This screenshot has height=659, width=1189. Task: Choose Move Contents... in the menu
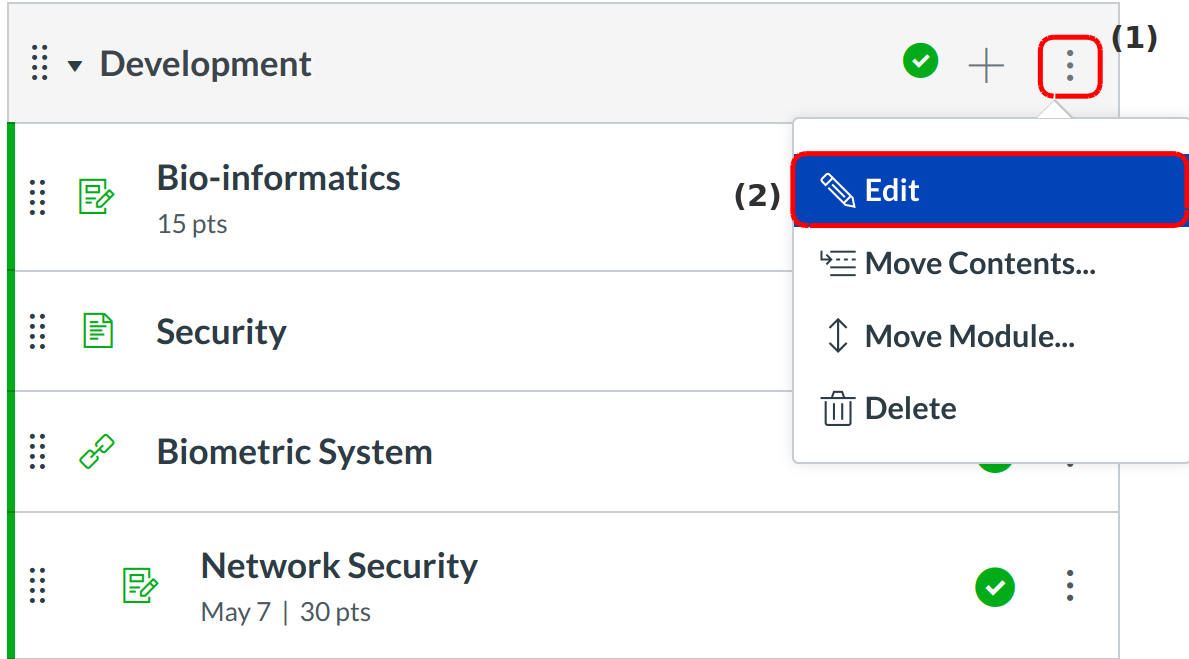(979, 263)
